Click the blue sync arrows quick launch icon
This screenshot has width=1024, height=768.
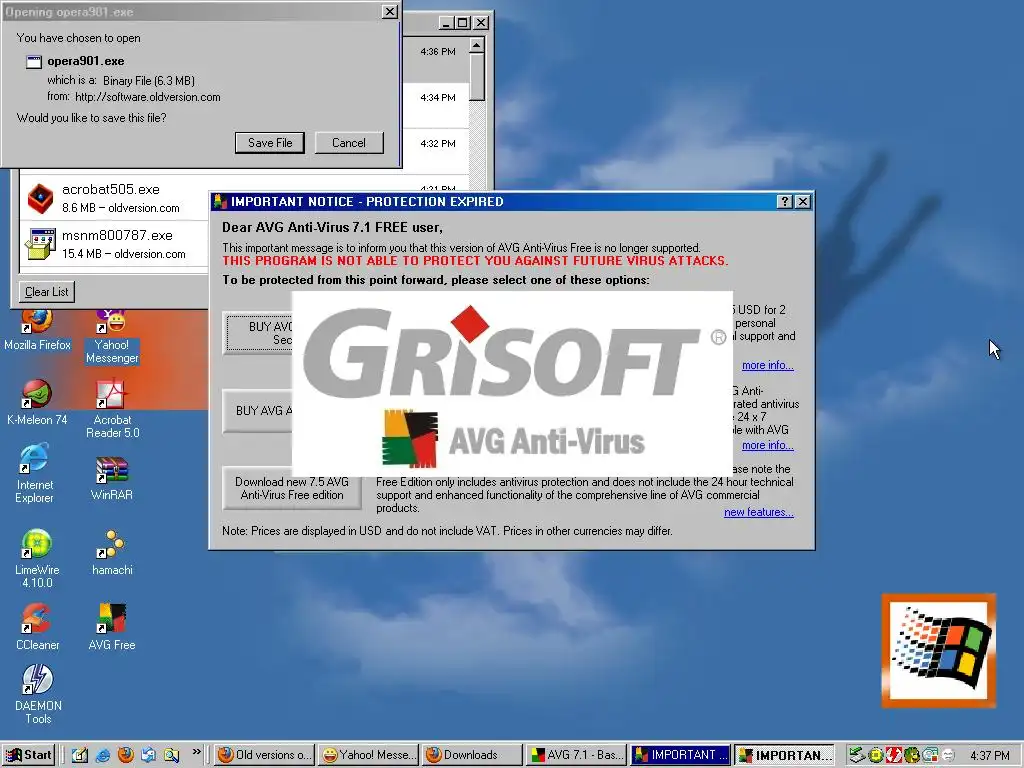pyautogui.click(x=148, y=755)
